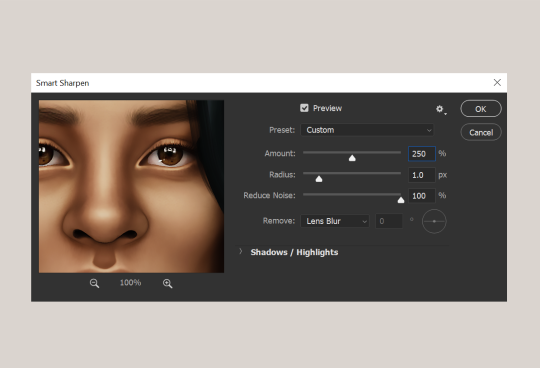This screenshot has height=368, width=540.
Task: Open the Remove dropdown set to Lens Blur
Action: point(335,221)
